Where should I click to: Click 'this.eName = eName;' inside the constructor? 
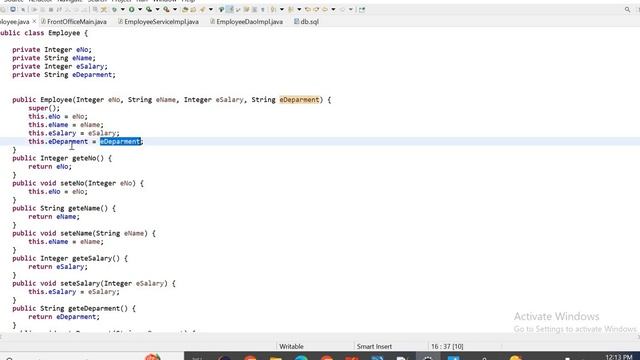(x=66, y=125)
